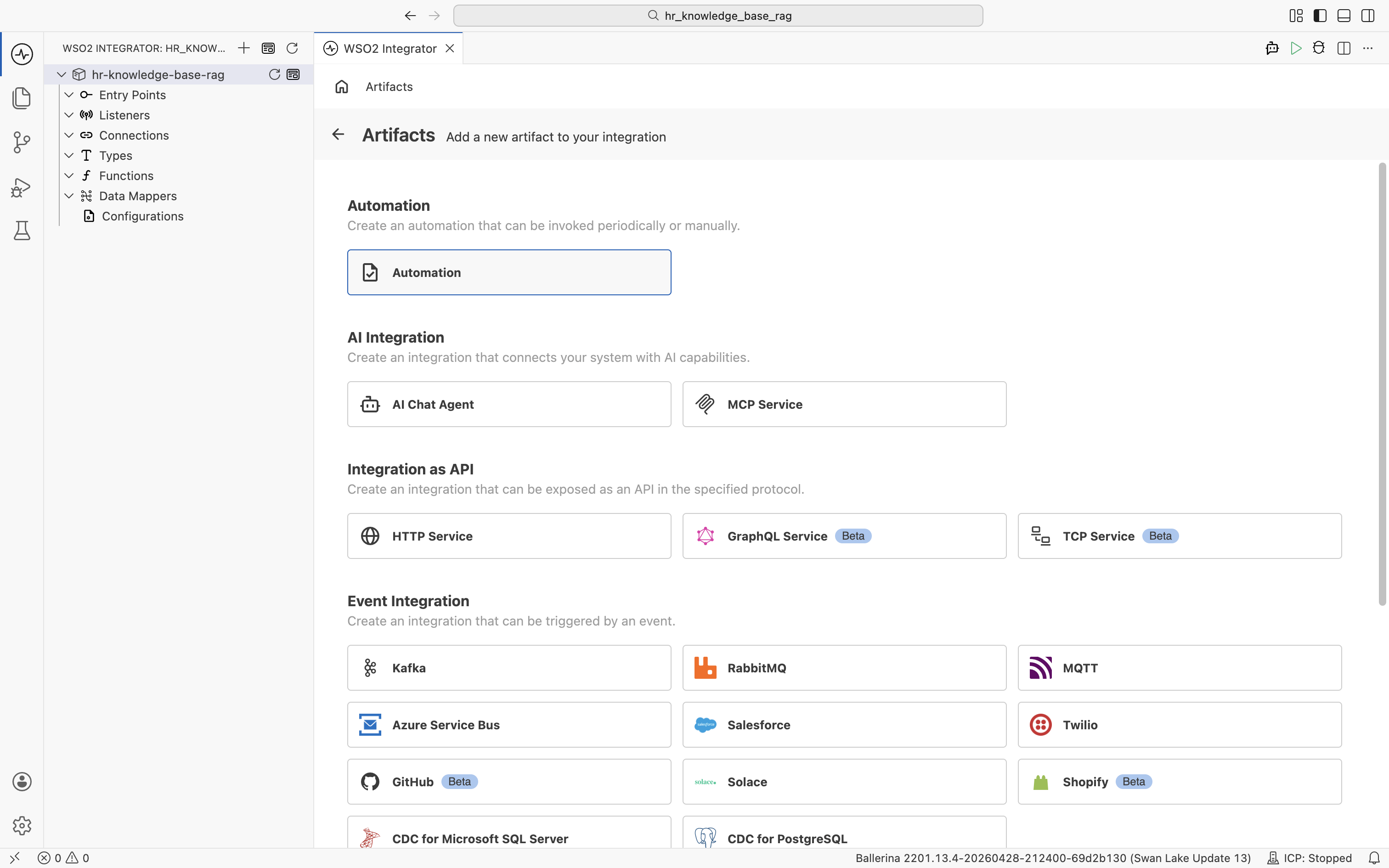Screen dimensions: 1389x868
Task: Open the WSO2 Integrator activity bar icon
Action: (x=22, y=54)
